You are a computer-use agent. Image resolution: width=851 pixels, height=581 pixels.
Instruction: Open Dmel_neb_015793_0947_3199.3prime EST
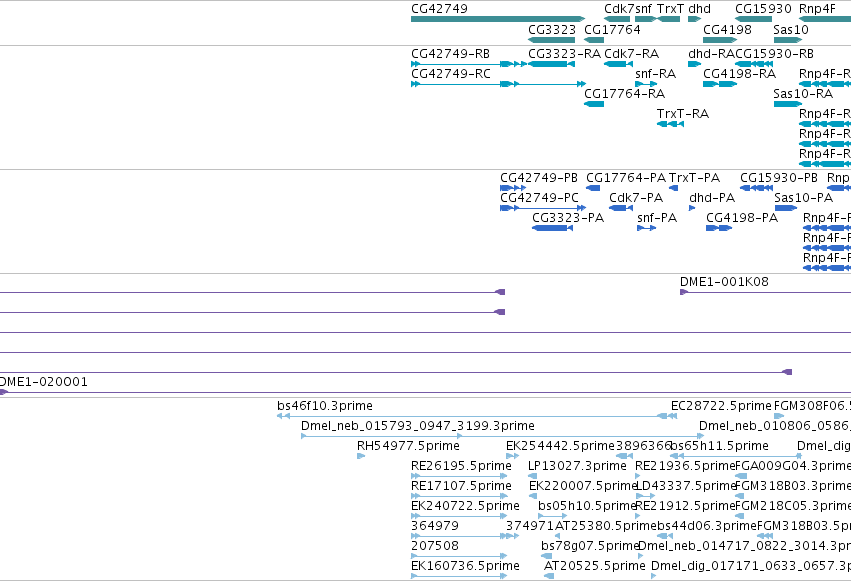point(503,436)
